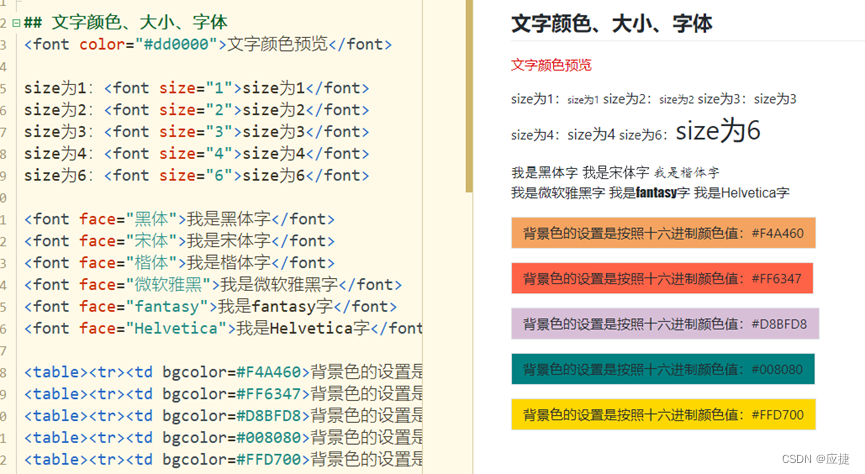Screen dimensions: 865x474
Task: Click the code line with font size="3"
Action: pos(196,132)
